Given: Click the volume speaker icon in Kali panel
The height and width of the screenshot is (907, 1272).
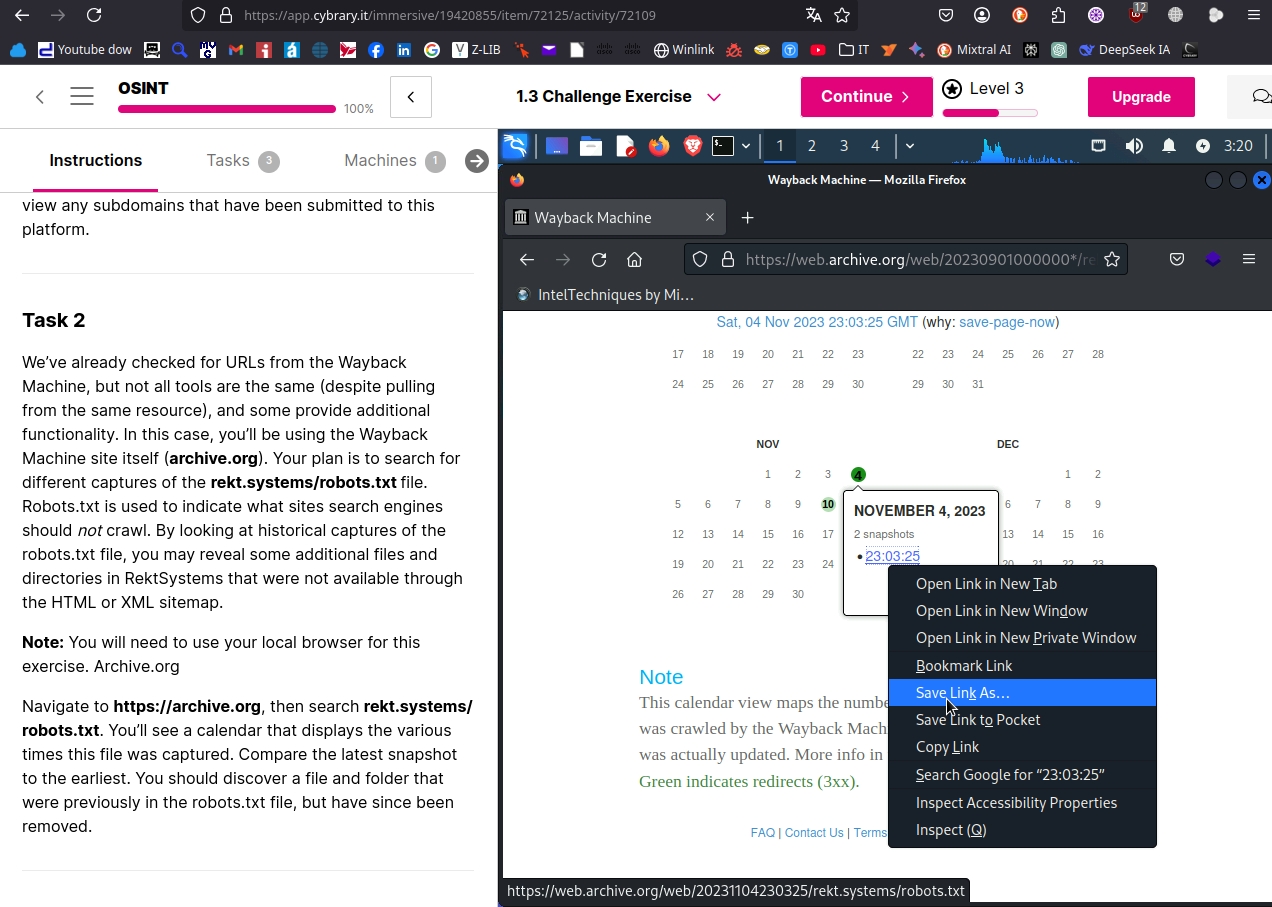Looking at the screenshot, I should pos(1134,146).
